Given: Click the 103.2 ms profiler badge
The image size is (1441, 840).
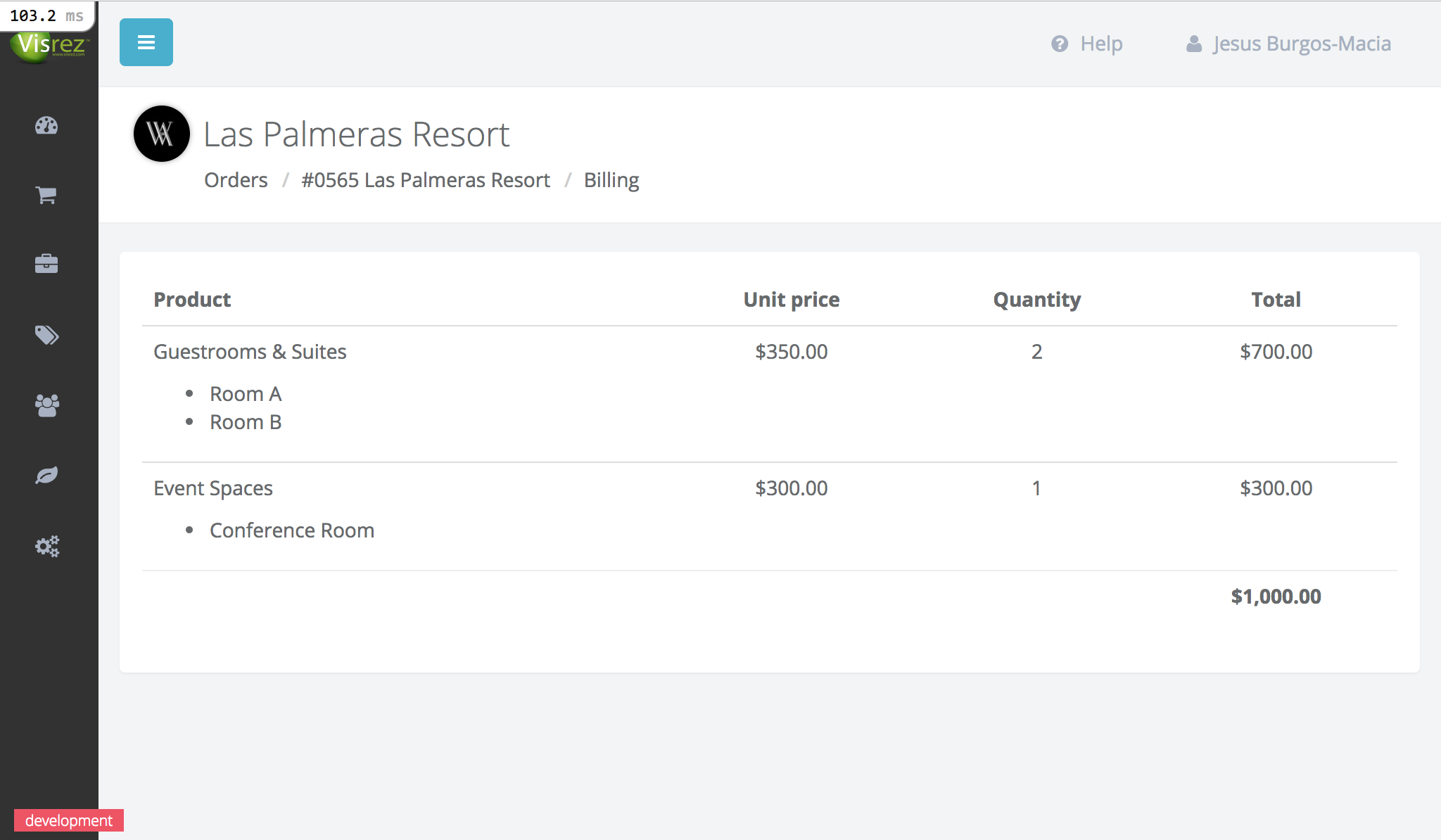Looking at the screenshot, I should (46, 15).
